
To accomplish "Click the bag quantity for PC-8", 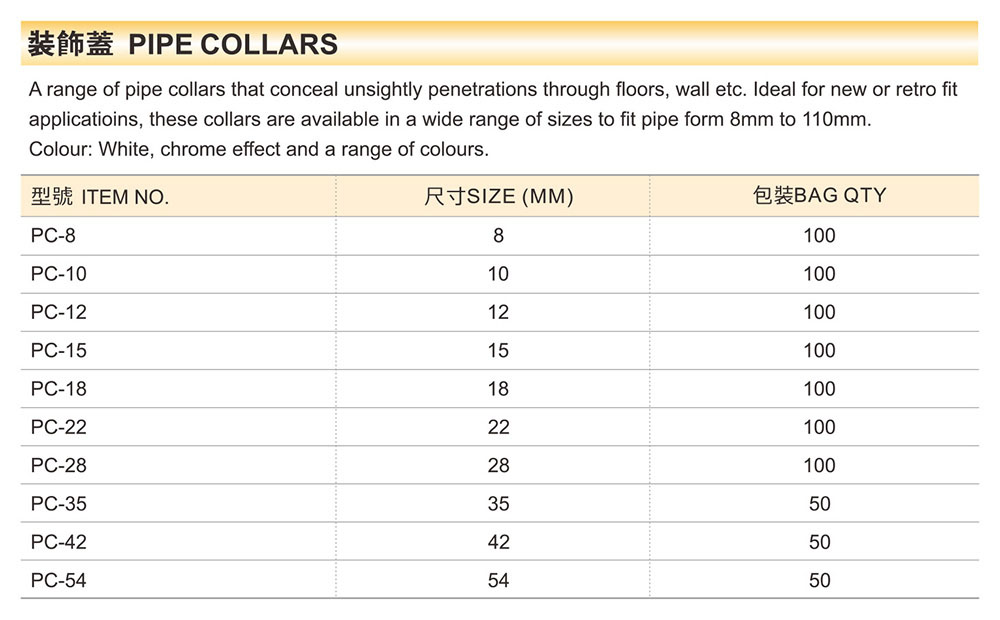I will point(819,236).
